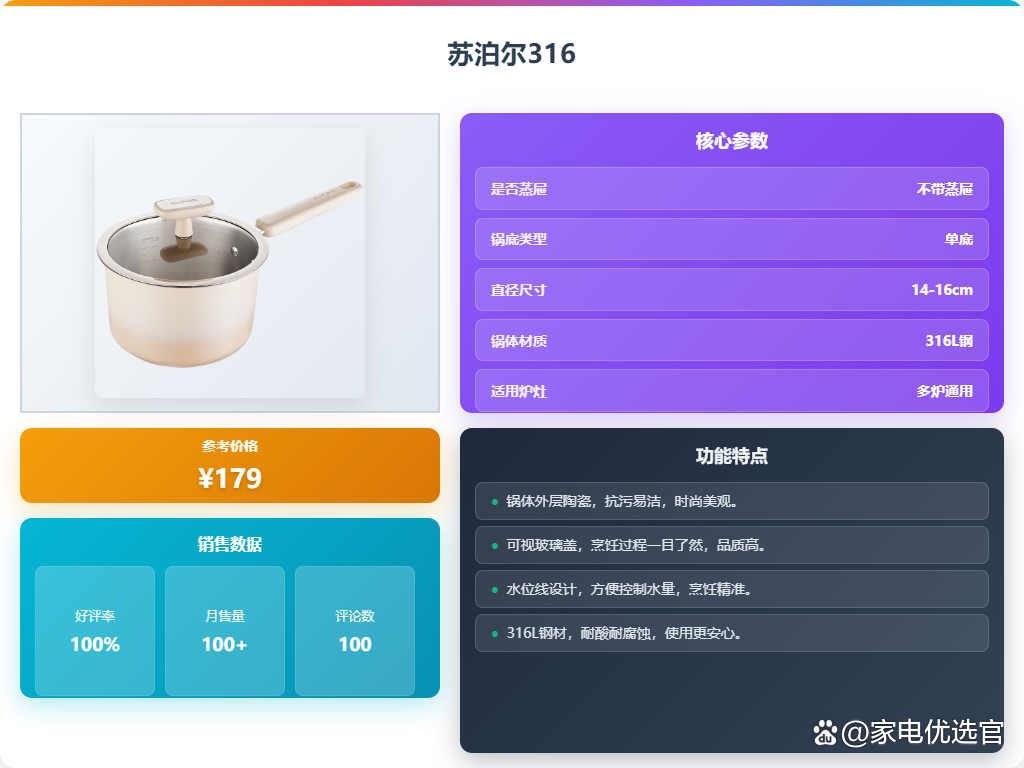Click the green bullet beside 316L钢材
This screenshot has width=1024, height=768.
[494, 633]
